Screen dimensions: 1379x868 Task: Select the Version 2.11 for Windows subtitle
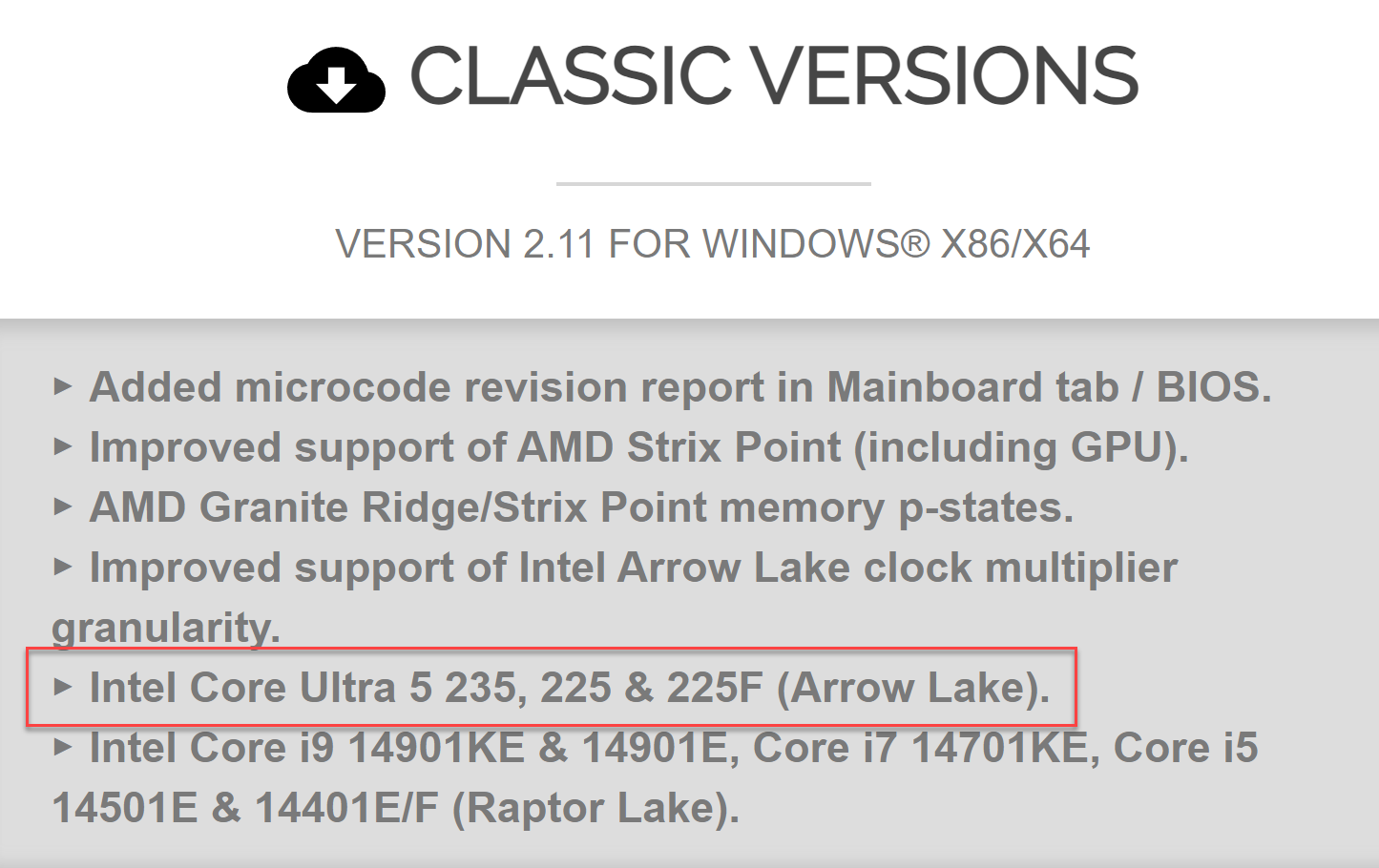711,244
